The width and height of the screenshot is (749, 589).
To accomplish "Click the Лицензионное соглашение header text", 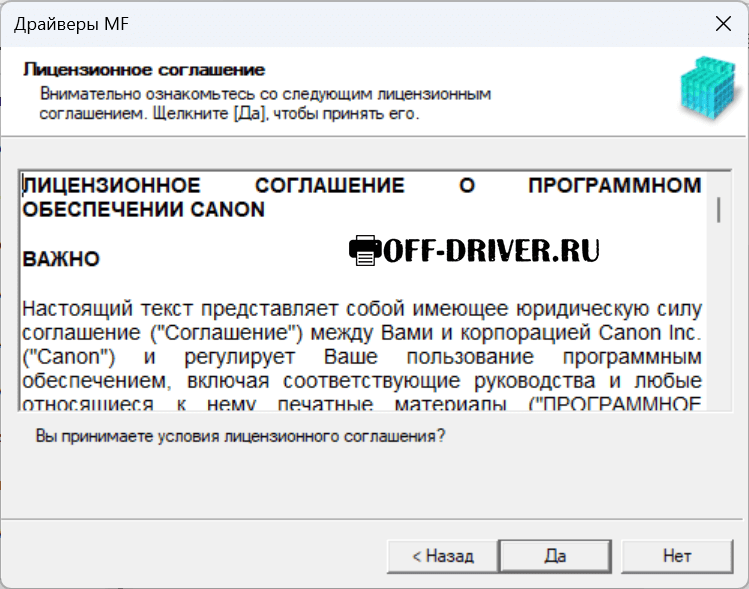I will (x=144, y=70).
